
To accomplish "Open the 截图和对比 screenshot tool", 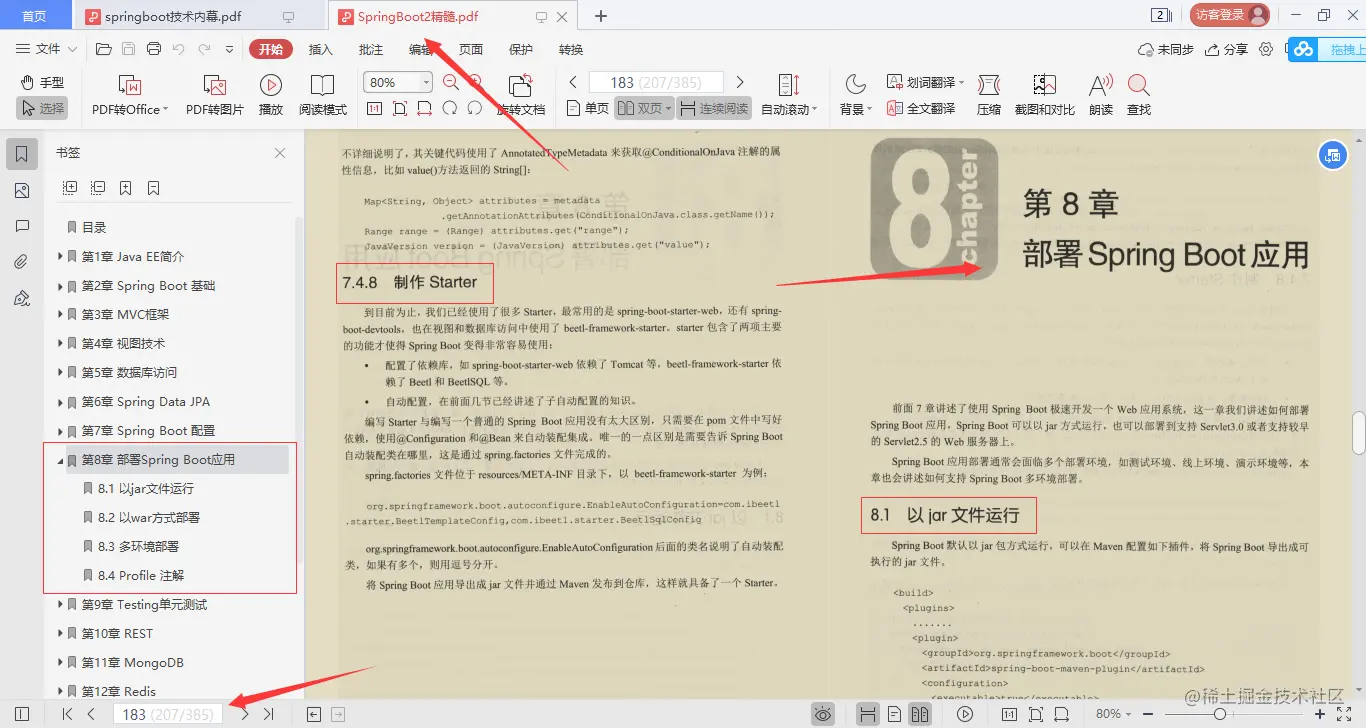I will click(1043, 94).
